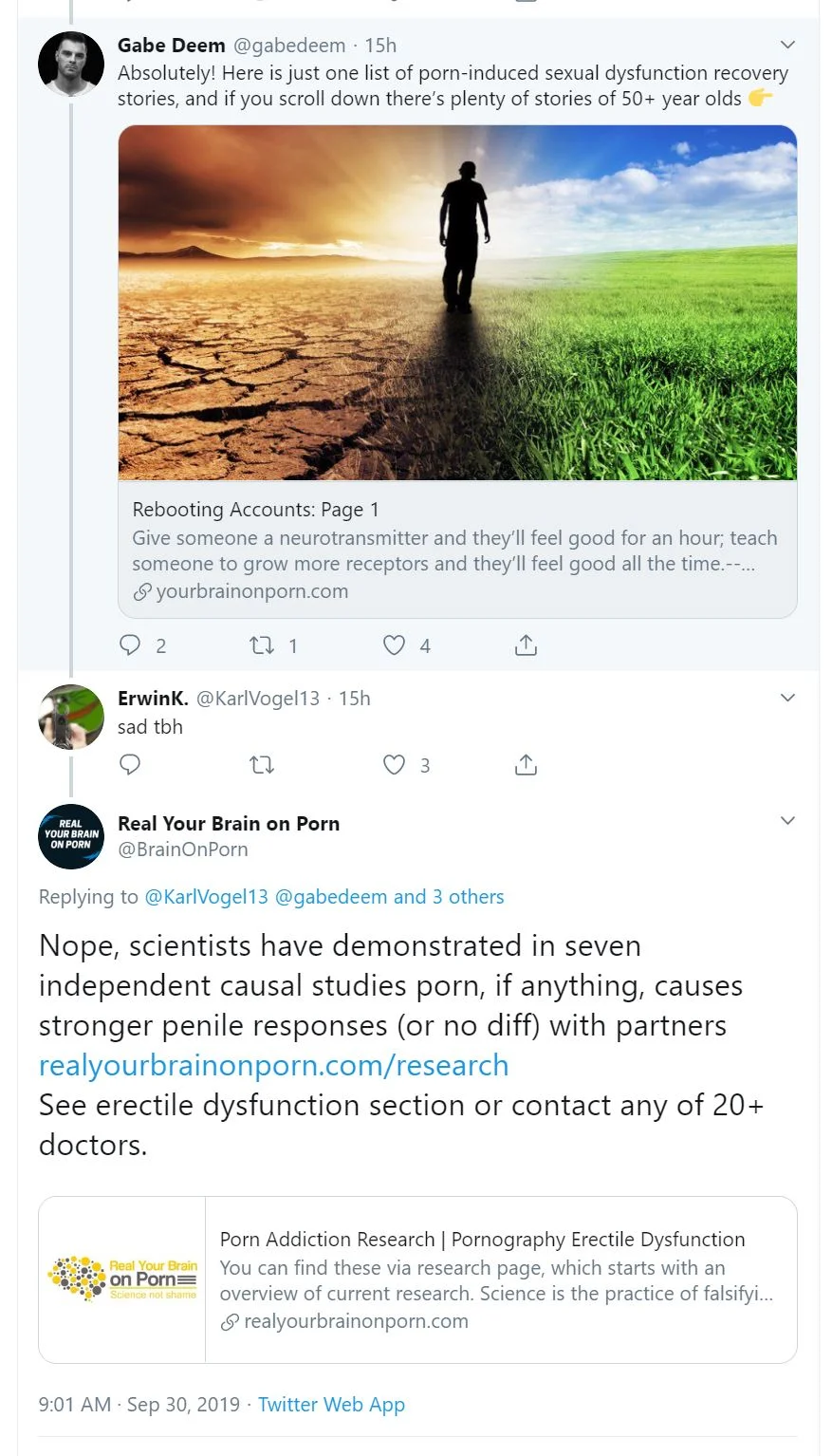
Task: Reply to Gabe Deem's tweet
Action: click(x=130, y=645)
